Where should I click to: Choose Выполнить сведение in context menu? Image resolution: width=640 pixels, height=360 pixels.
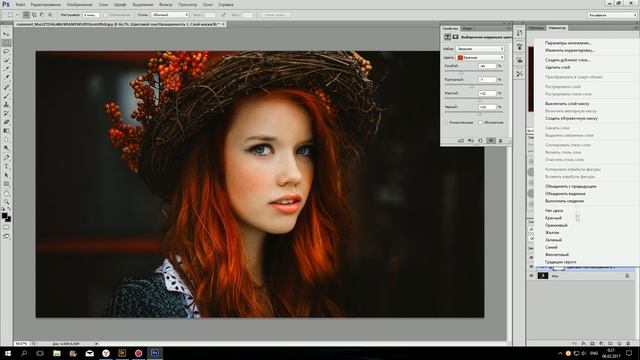click(x=564, y=201)
